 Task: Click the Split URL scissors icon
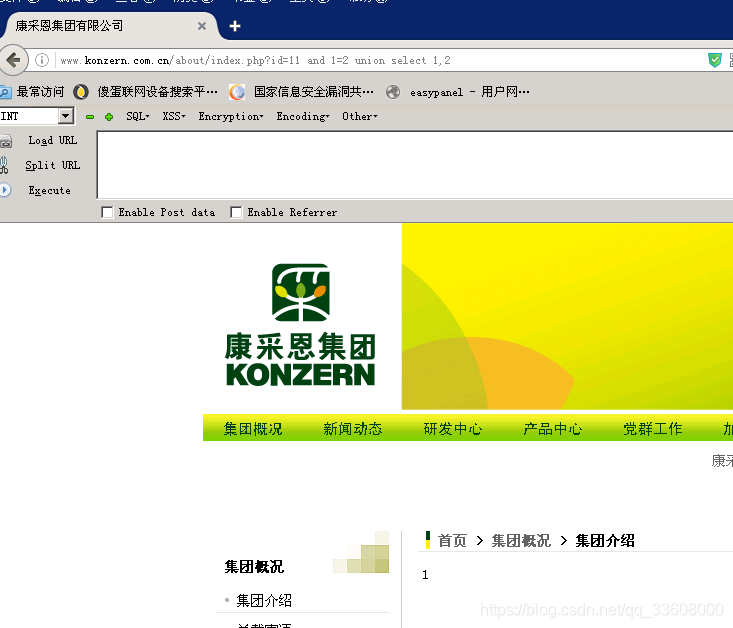(x=4, y=165)
